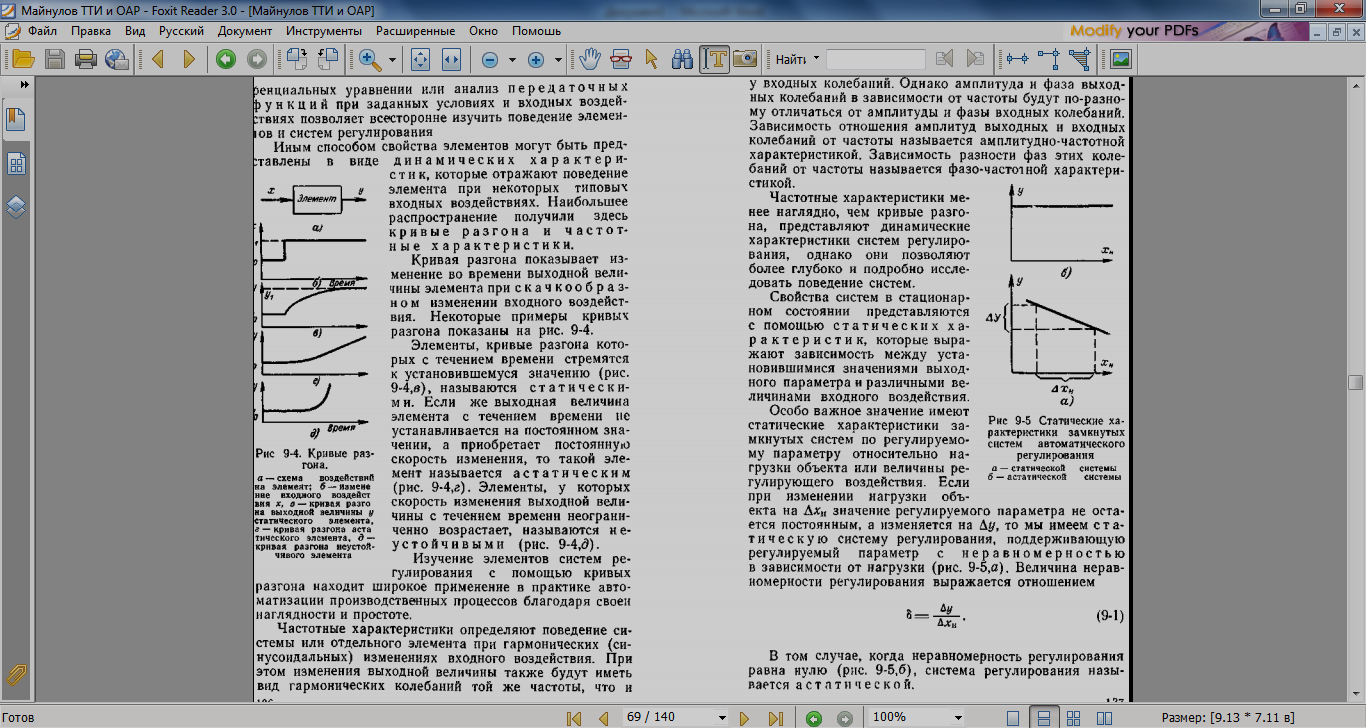Switch to Facing pages layout

pos(1102,718)
